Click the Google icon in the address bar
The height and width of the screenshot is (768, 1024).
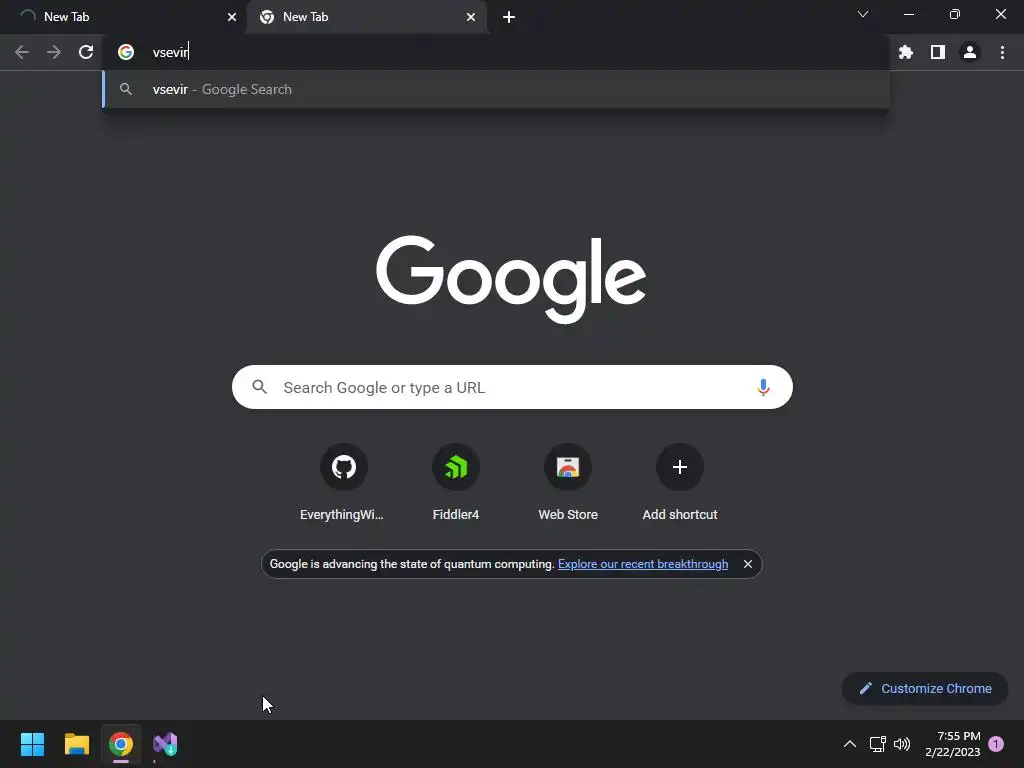(x=126, y=52)
